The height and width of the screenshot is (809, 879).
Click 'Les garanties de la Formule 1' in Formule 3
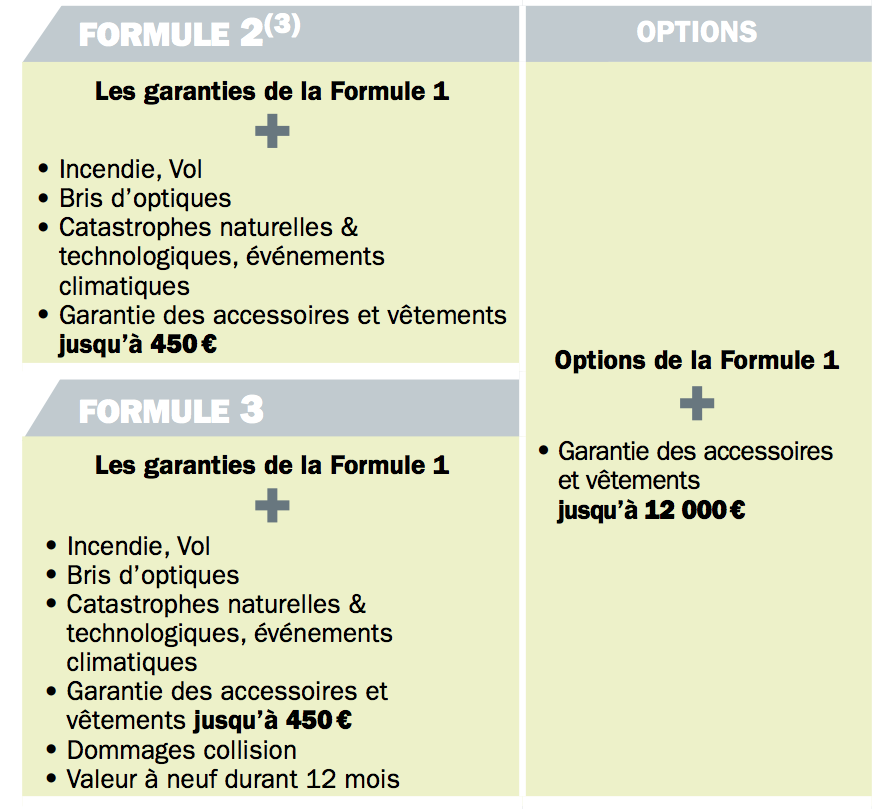point(272,465)
